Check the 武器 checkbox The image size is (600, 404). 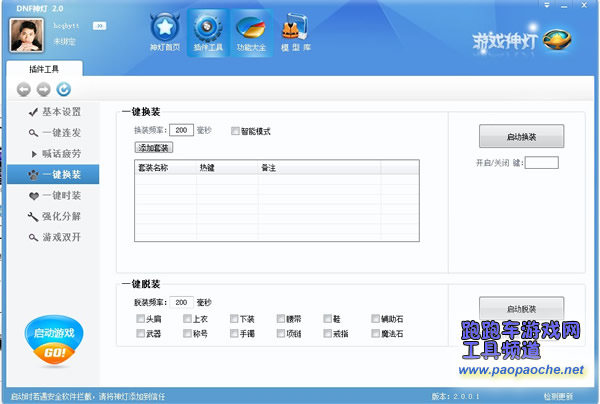(140, 333)
